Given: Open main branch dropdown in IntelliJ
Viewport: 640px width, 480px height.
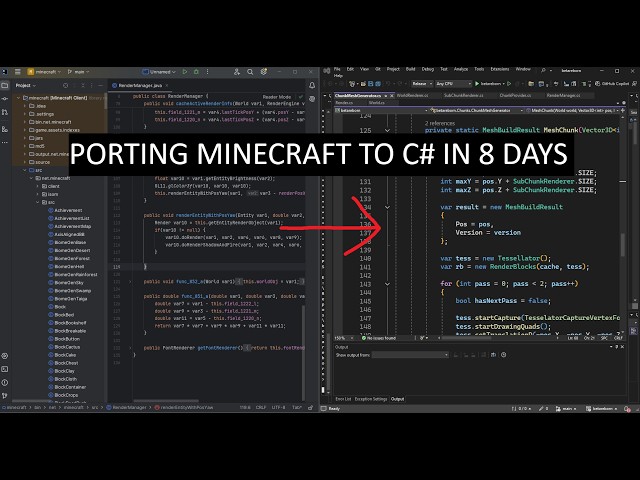Looking at the screenshot, I should 78,72.
